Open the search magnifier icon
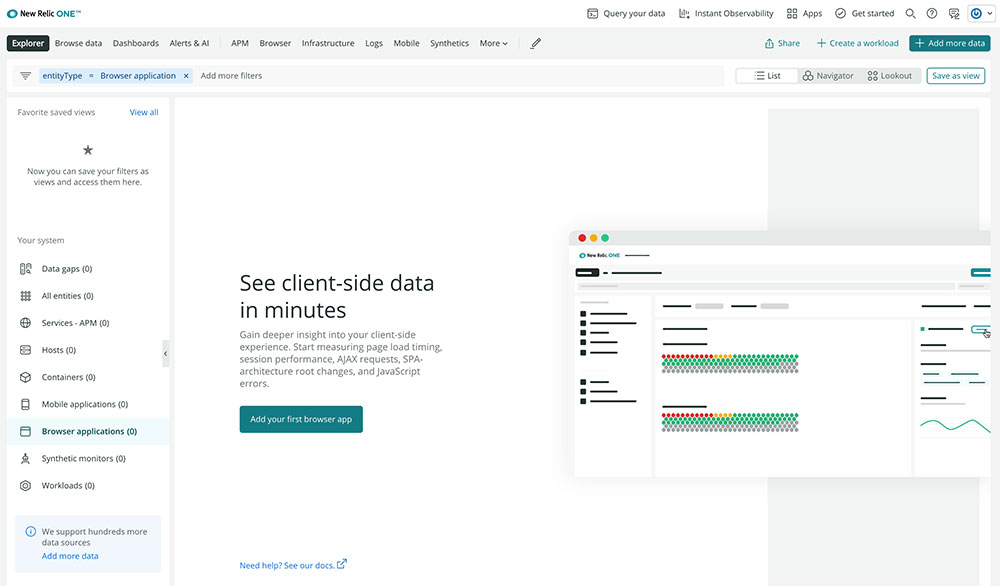1000x586 pixels. [x=910, y=13]
